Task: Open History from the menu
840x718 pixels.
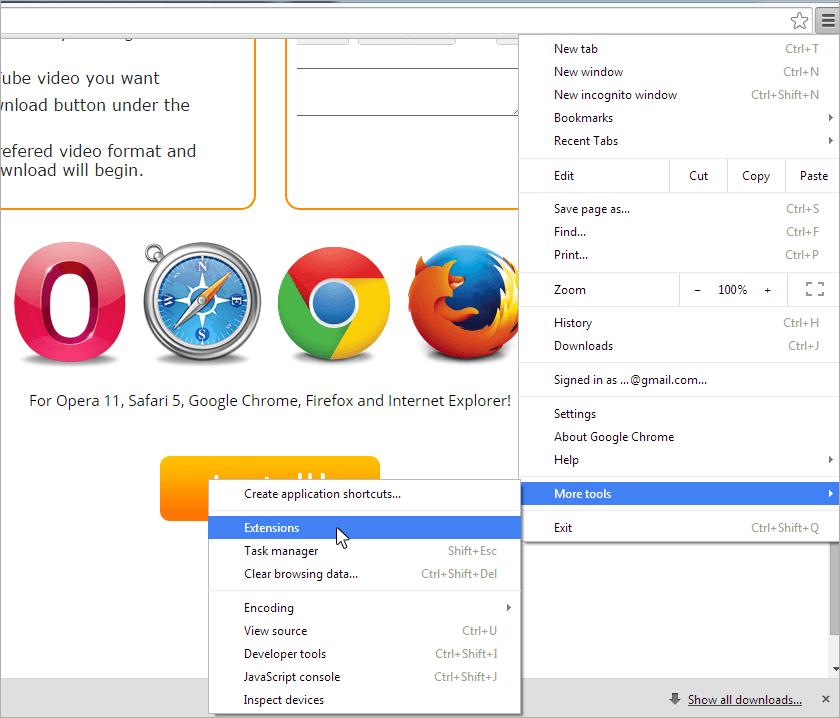Action: [679, 323]
